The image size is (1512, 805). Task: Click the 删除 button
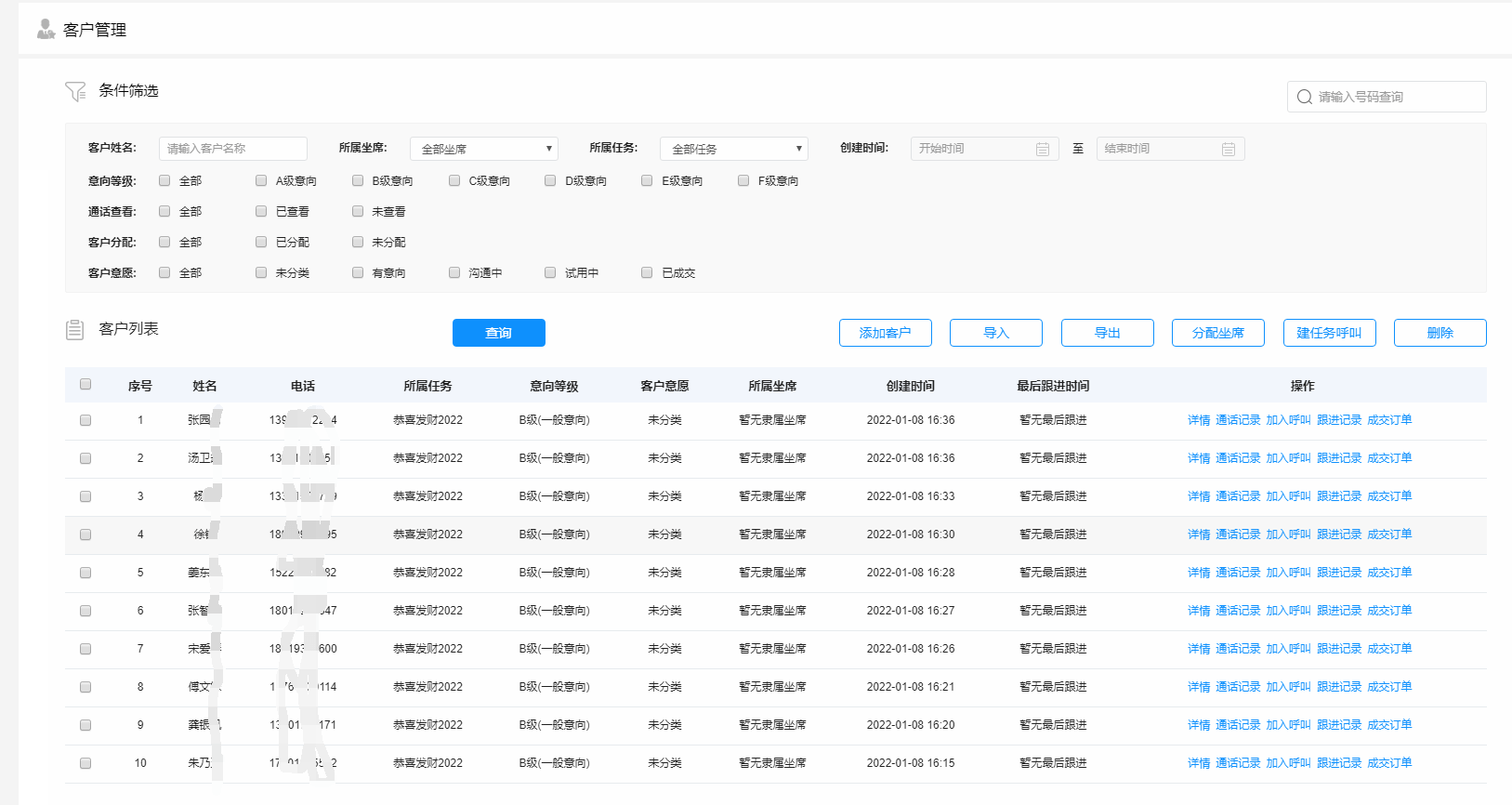pyautogui.click(x=1440, y=333)
